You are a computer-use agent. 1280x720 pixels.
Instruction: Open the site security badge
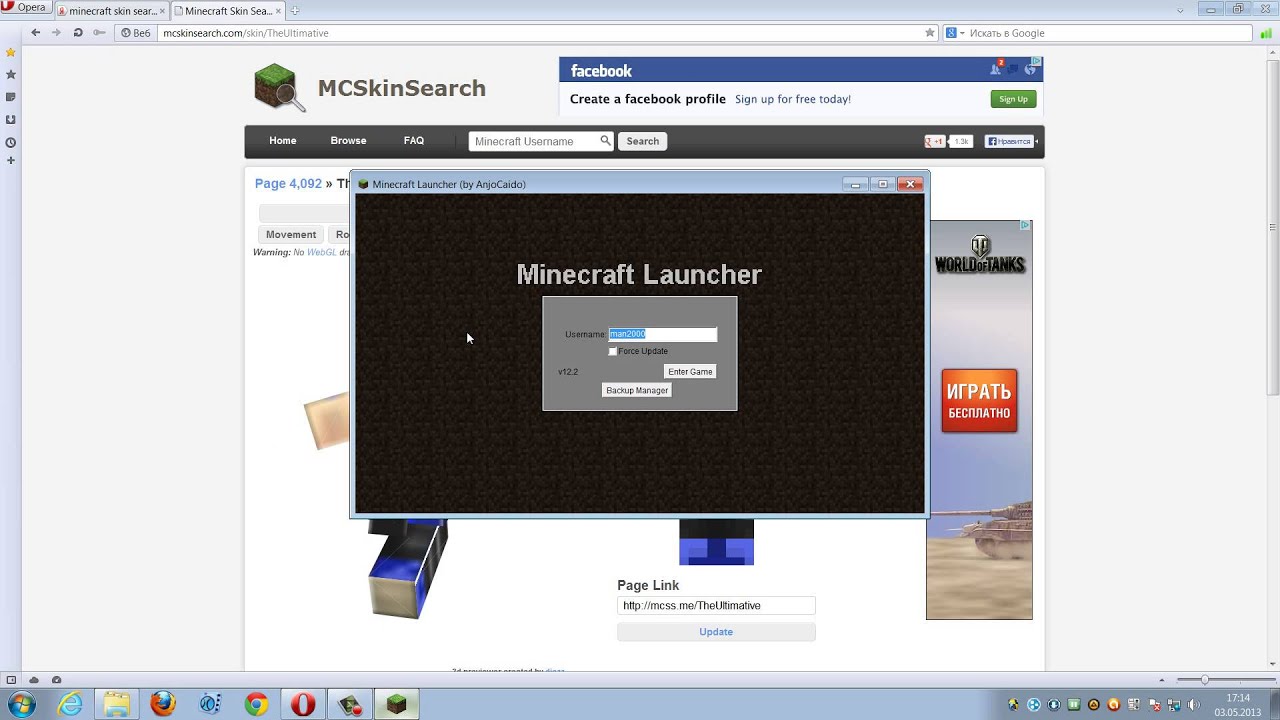click(136, 33)
